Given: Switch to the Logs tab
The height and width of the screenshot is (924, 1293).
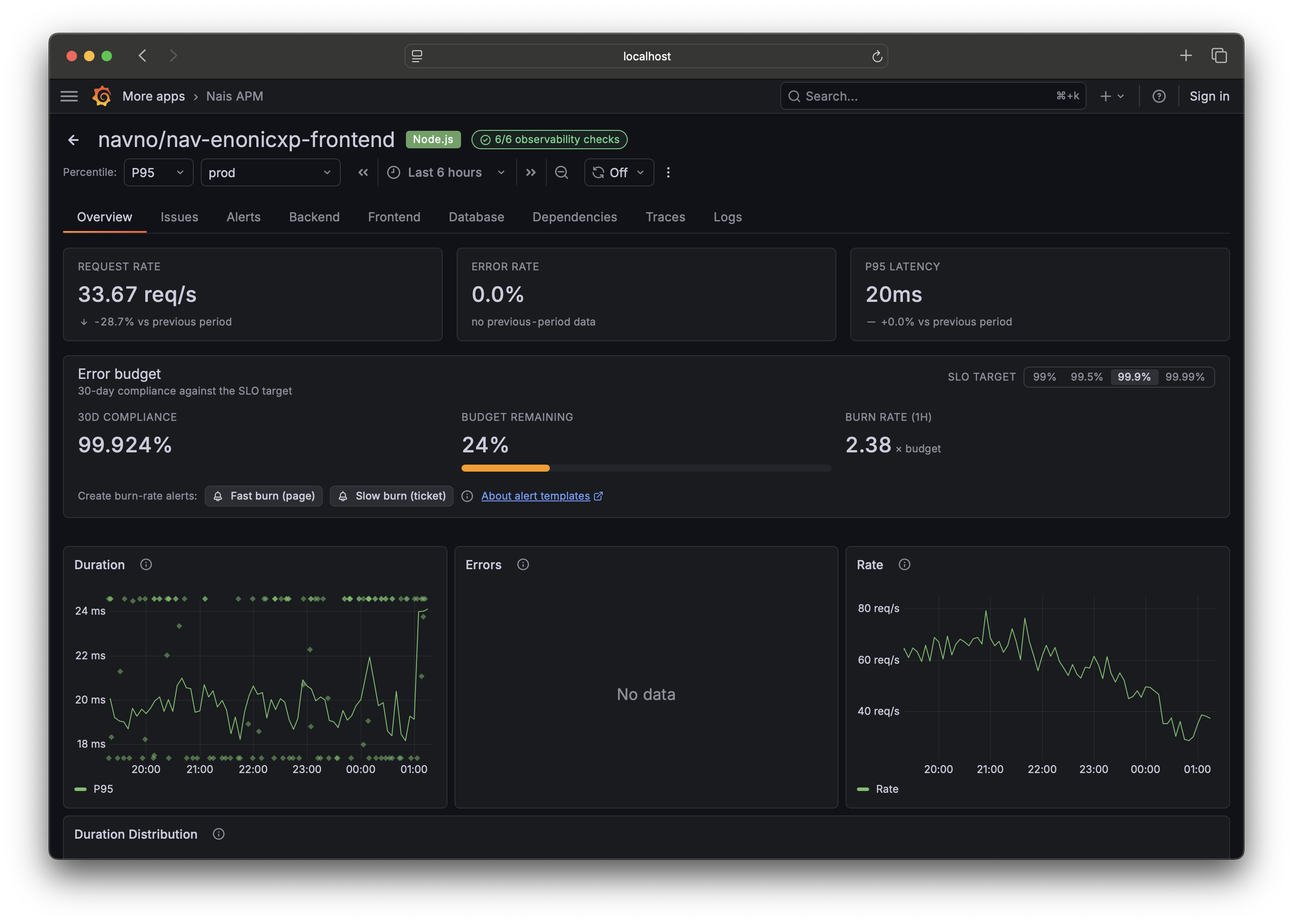Looking at the screenshot, I should (727, 217).
